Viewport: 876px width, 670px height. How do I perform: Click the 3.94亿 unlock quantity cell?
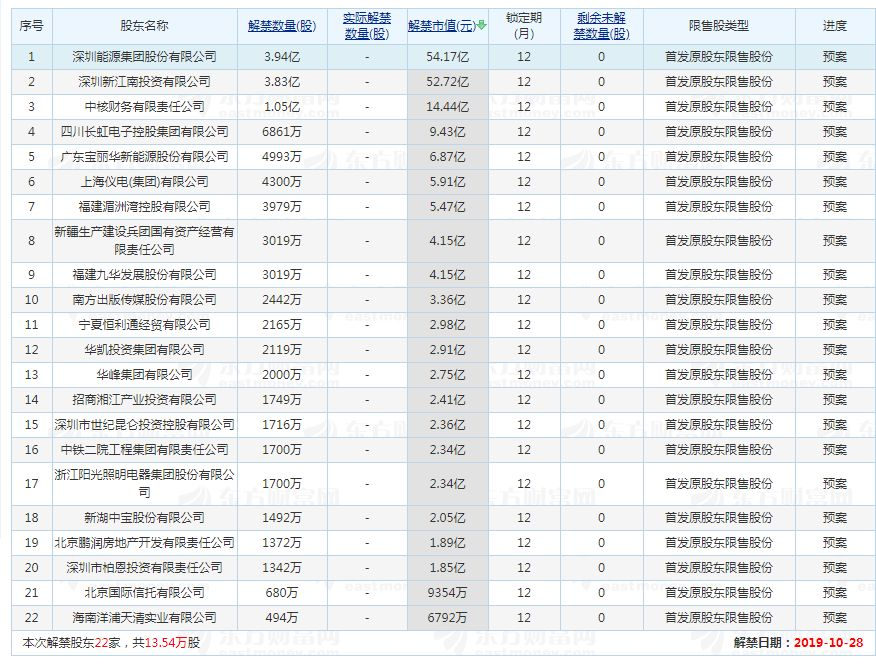pos(282,56)
